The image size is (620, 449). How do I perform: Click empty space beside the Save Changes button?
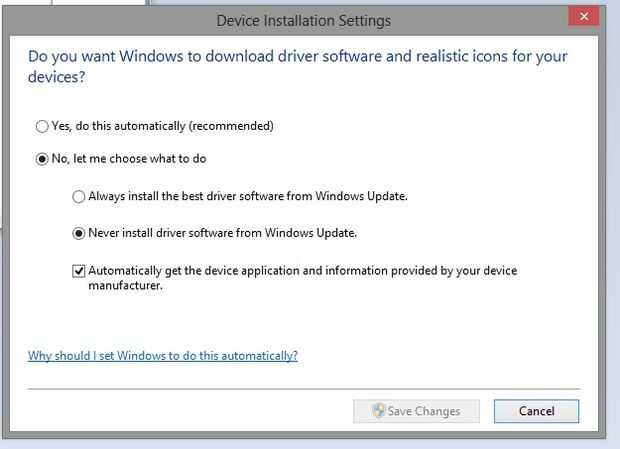200,411
